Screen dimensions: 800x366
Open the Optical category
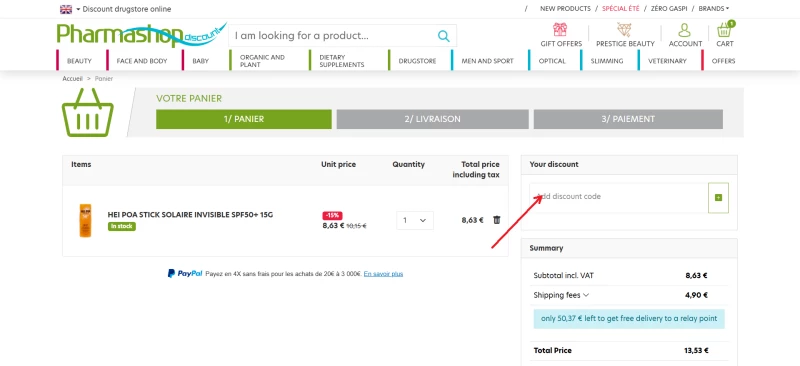pos(552,61)
